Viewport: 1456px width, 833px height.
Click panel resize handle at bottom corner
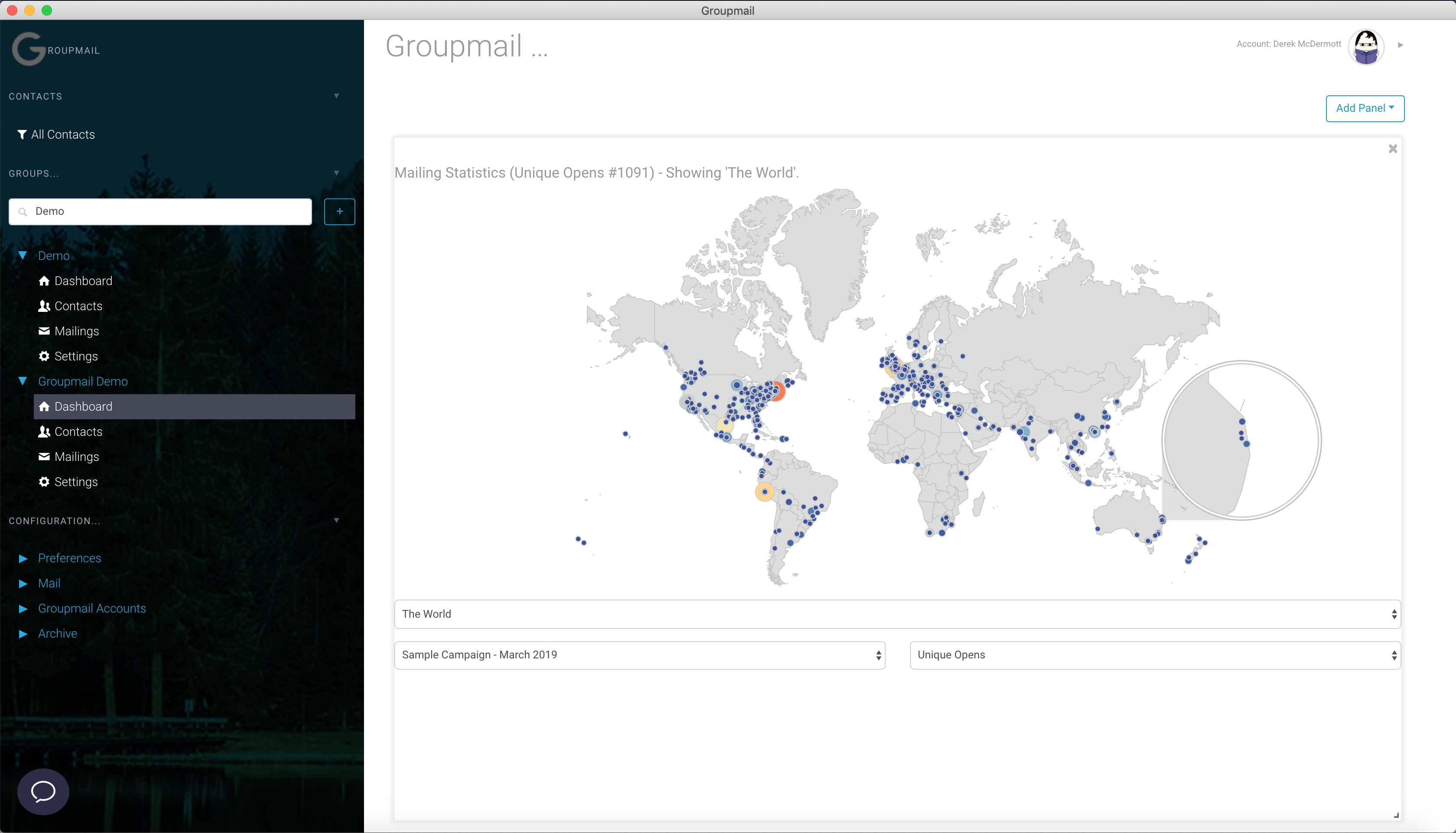coord(1396,815)
